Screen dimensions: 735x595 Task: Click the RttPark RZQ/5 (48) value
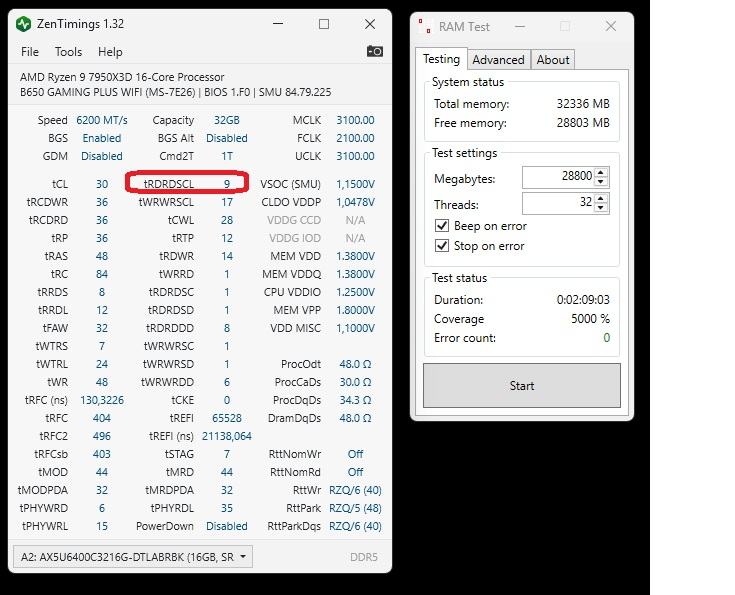click(x=355, y=508)
